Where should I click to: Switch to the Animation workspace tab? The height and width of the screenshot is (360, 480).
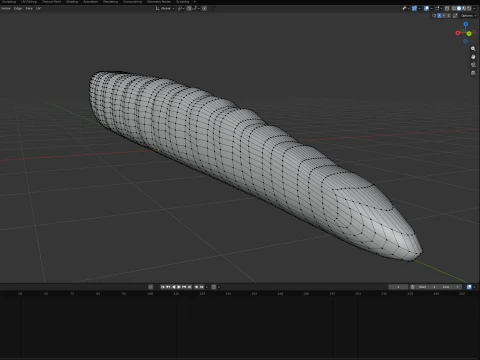[x=91, y=2]
